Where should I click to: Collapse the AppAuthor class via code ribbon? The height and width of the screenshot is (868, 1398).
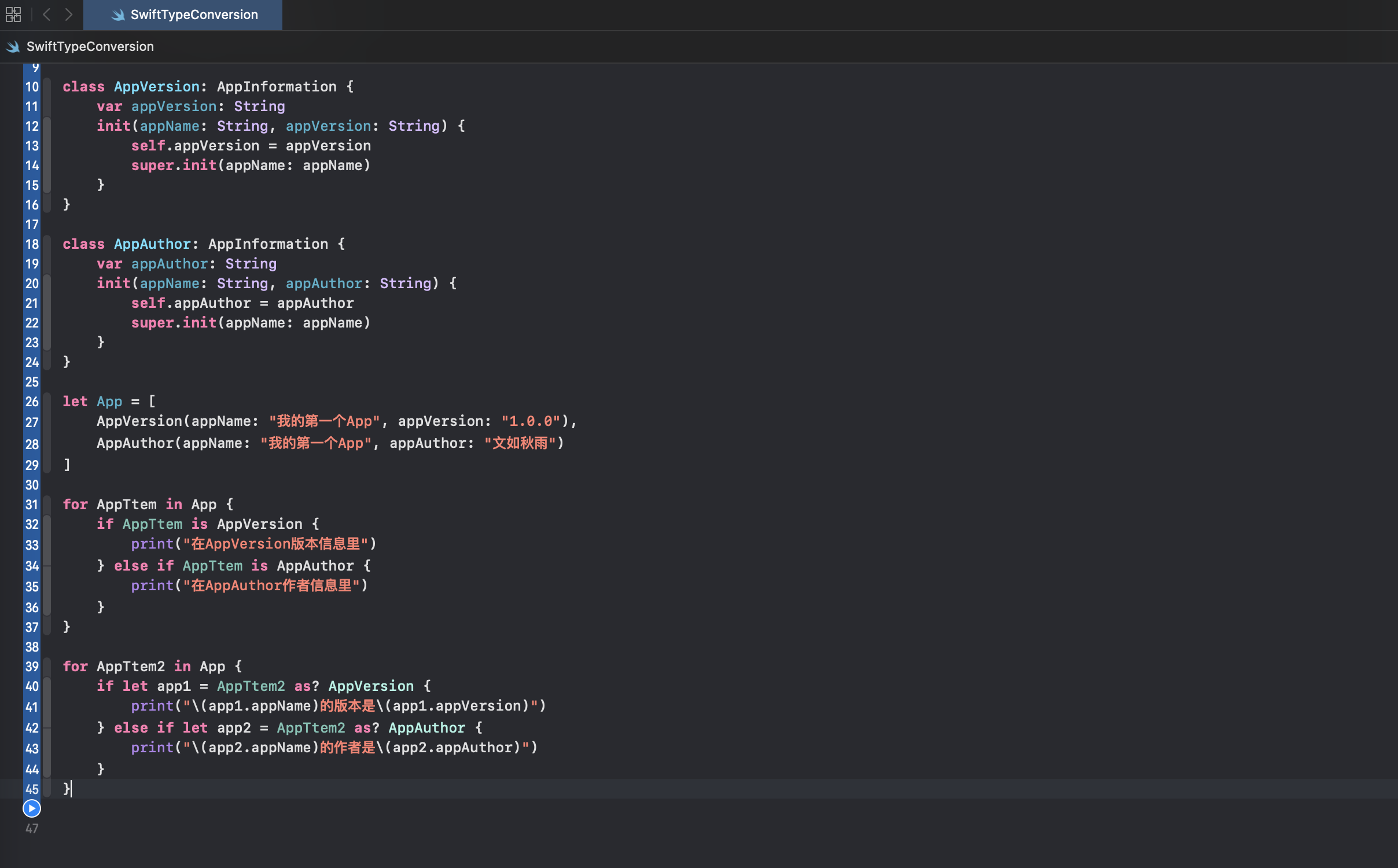[x=47, y=244]
